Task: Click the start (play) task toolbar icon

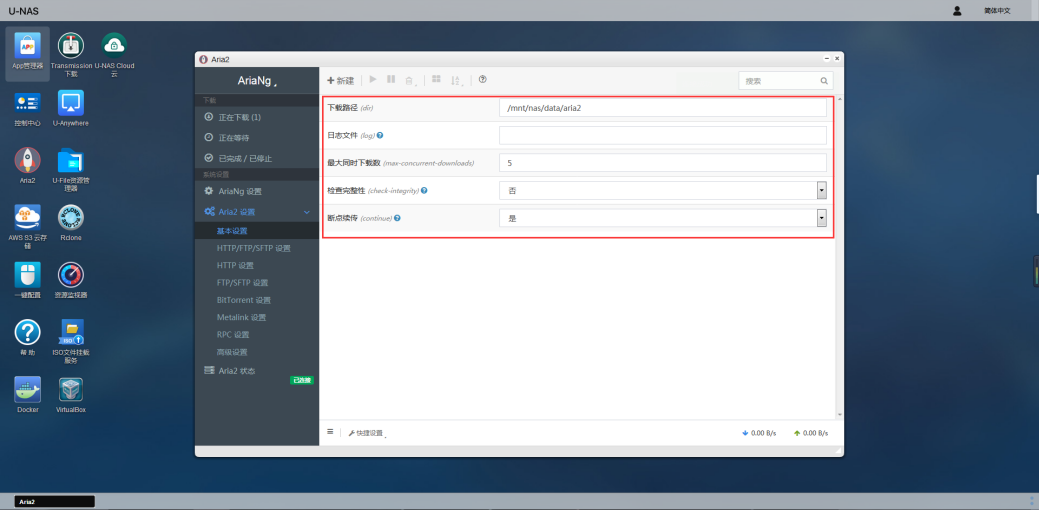Action: pyautogui.click(x=373, y=79)
